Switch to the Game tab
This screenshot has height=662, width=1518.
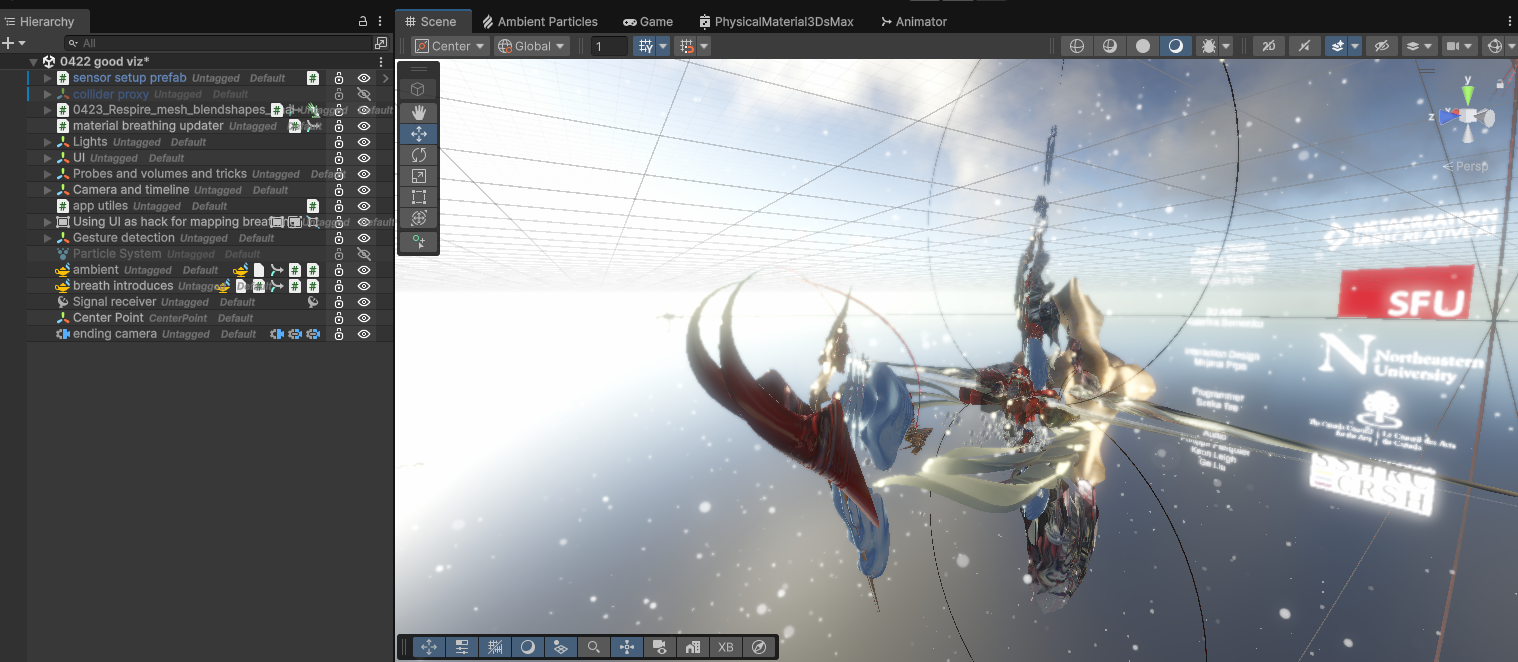648,21
